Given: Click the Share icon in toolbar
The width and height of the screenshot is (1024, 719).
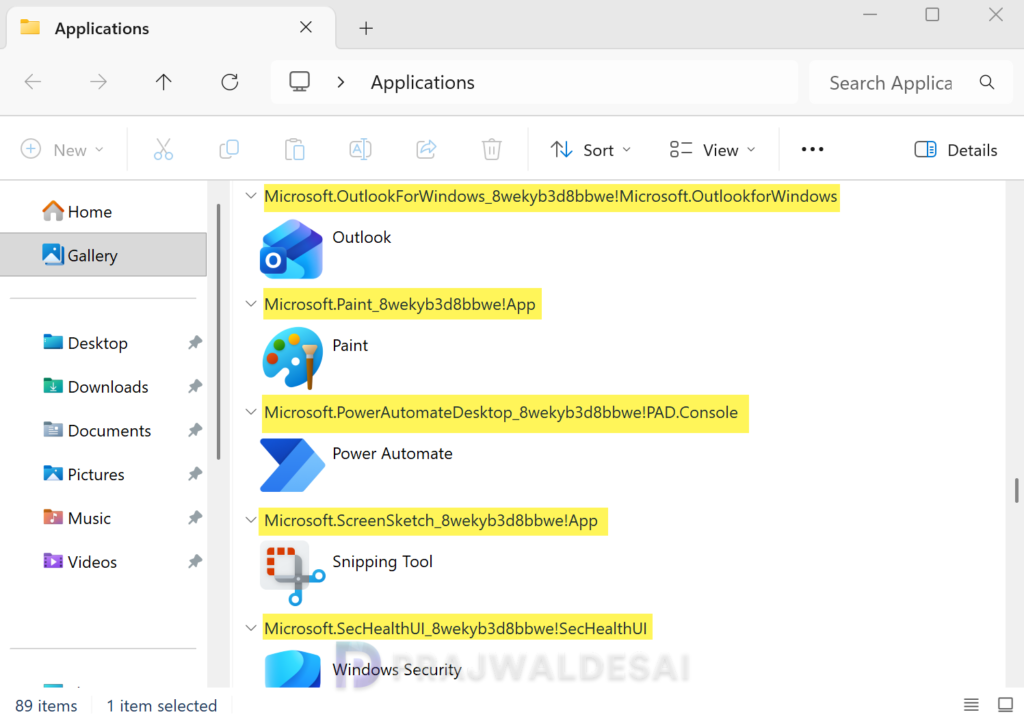Looking at the screenshot, I should (x=426, y=150).
